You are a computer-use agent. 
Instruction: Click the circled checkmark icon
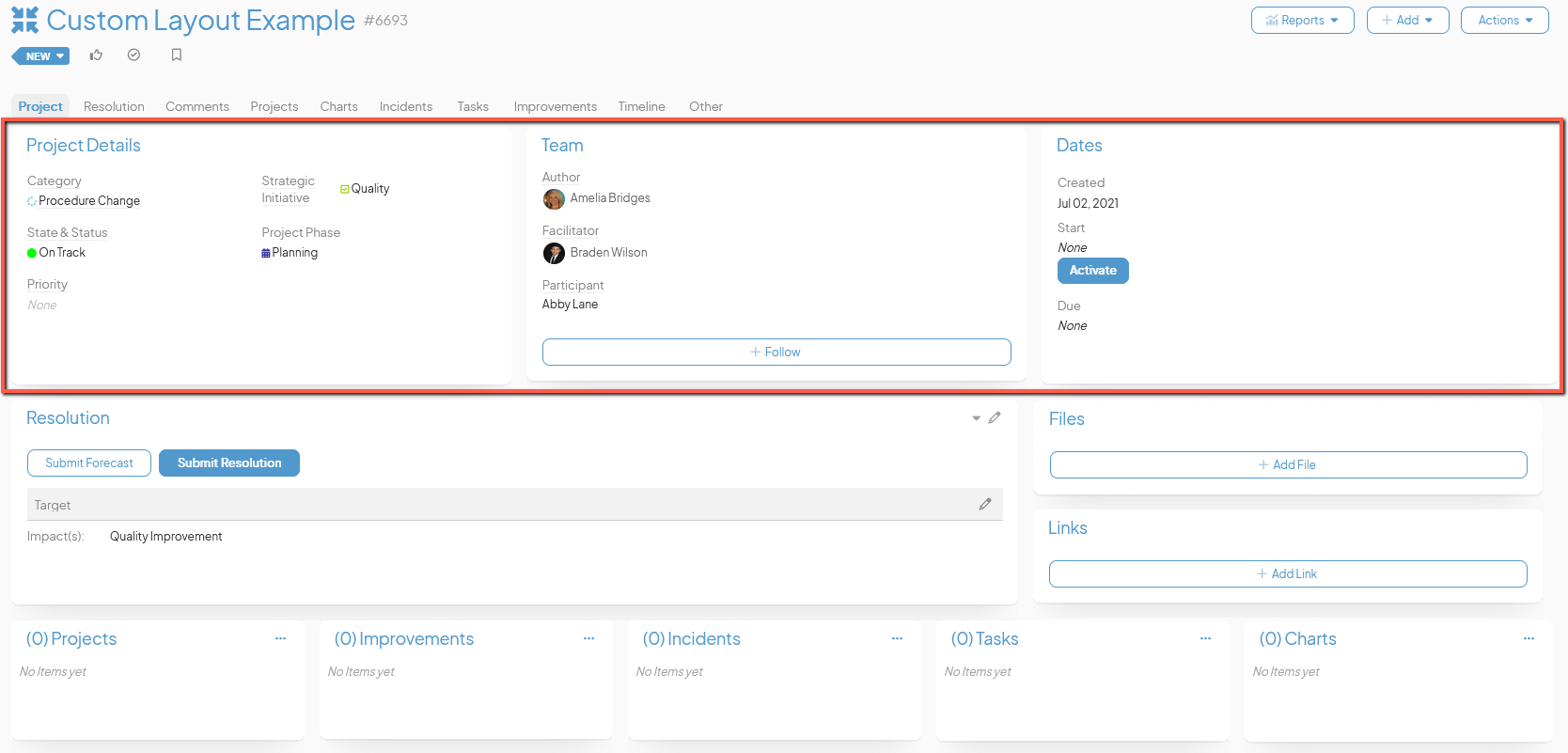134,55
